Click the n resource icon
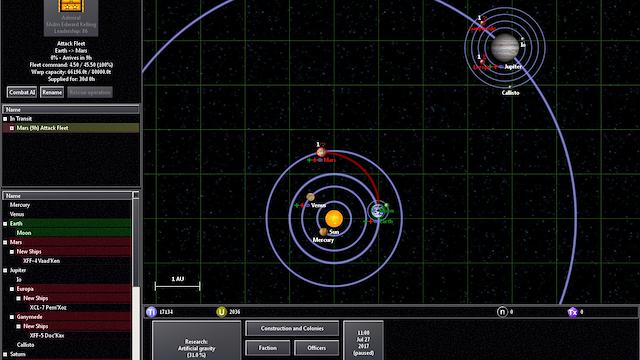The image size is (640, 360). (502, 312)
